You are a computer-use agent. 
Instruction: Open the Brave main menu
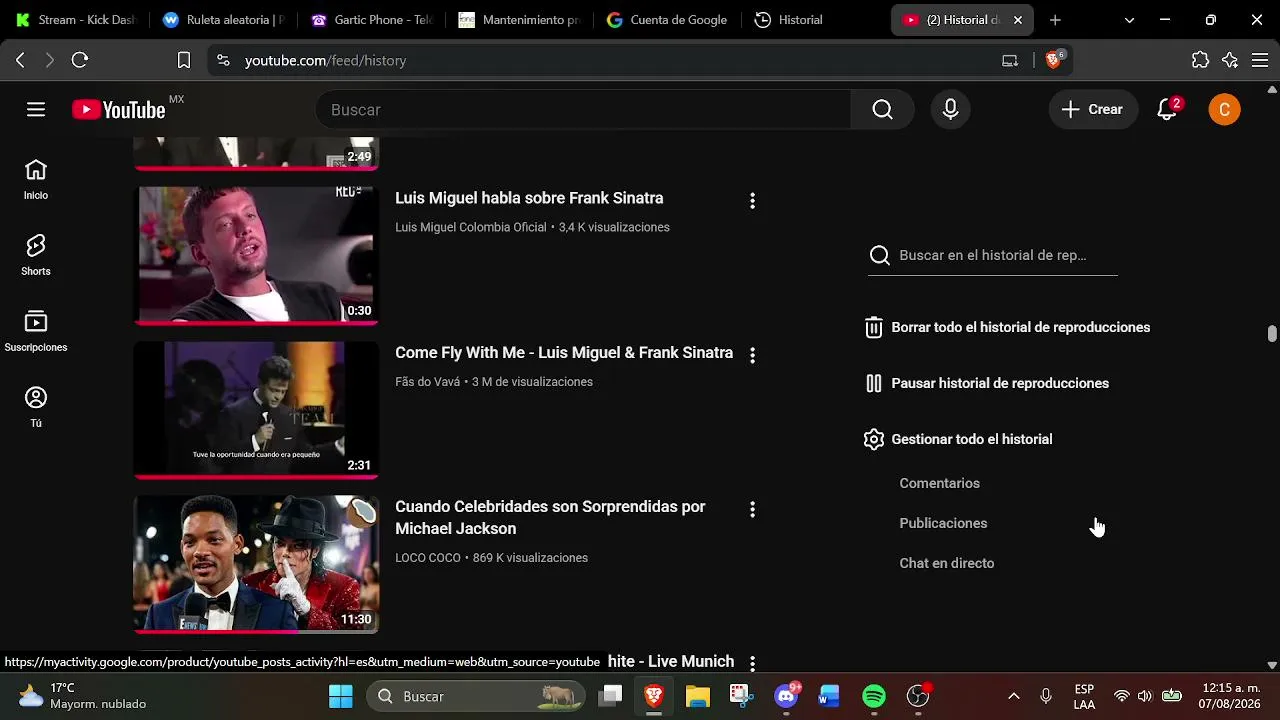tap(1260, 61)
